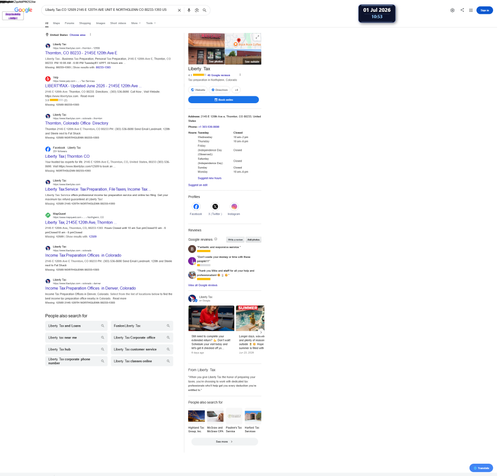Switch to the Forums tab
The height and width of the screenshot is (476, 500).
click(x=69, y=23)
